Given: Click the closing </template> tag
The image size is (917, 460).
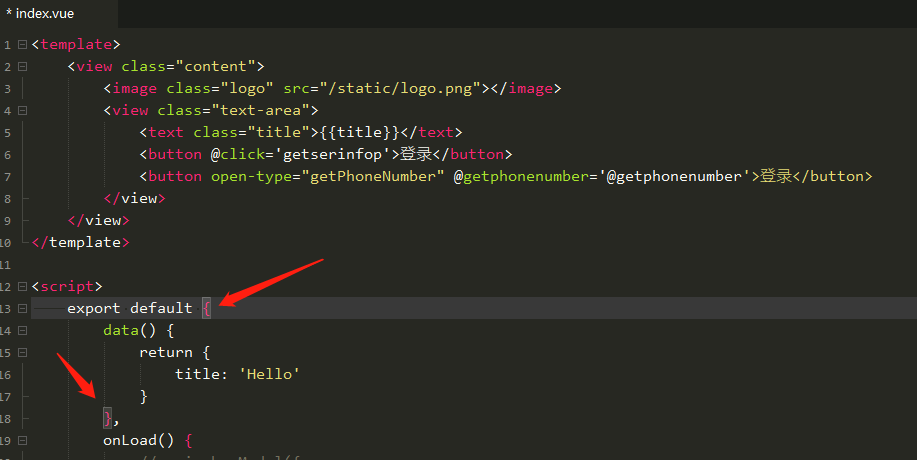Looking at the screenshot, I should click(x=76, y=242).
